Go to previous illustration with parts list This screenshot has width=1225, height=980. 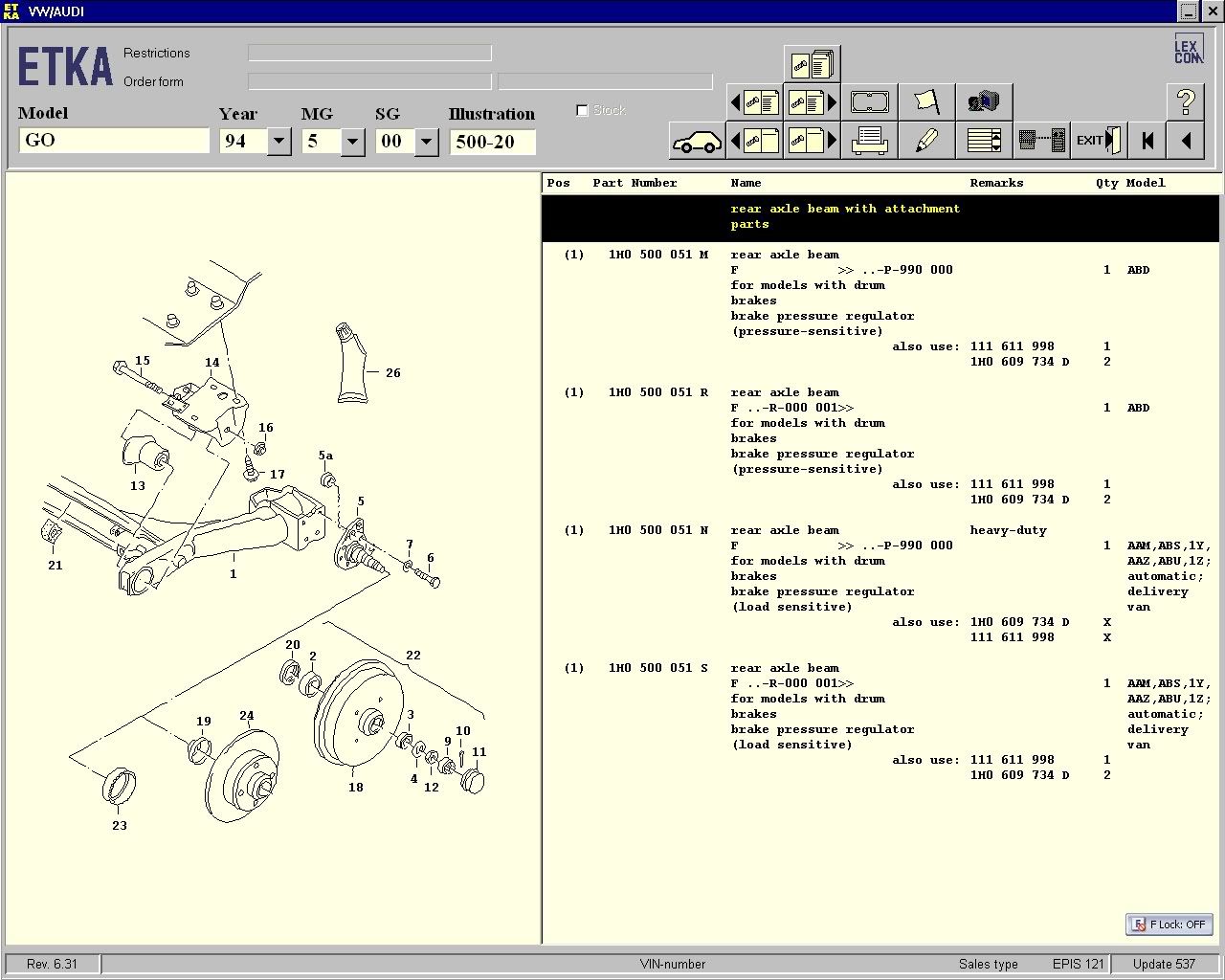click(x=754, y=101)
